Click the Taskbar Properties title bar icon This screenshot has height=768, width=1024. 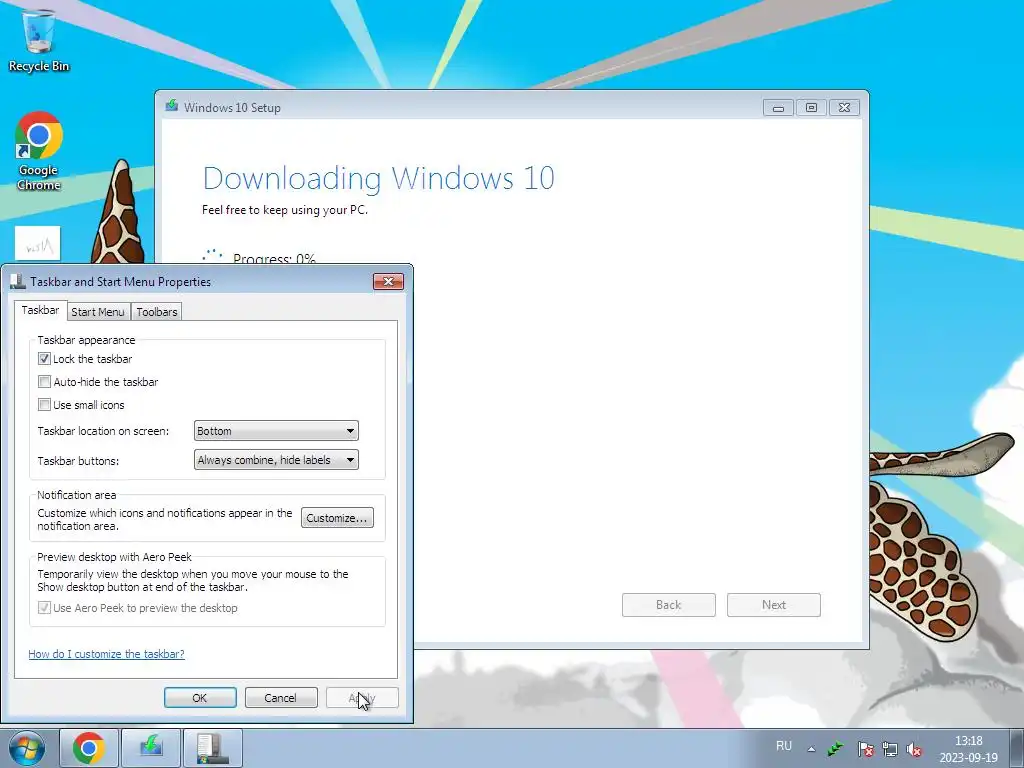tap(18, 281)
